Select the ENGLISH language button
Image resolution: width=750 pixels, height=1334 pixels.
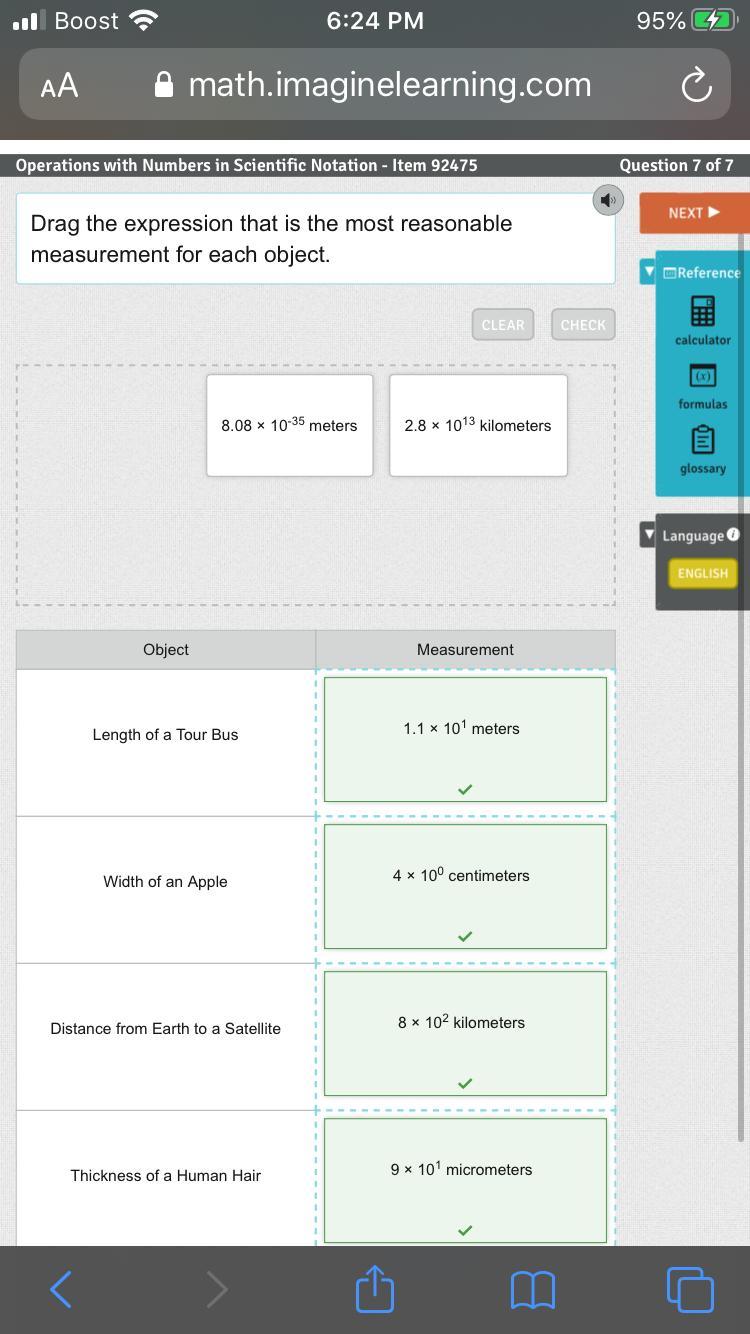pyautogui.click(x=702, y=573)
